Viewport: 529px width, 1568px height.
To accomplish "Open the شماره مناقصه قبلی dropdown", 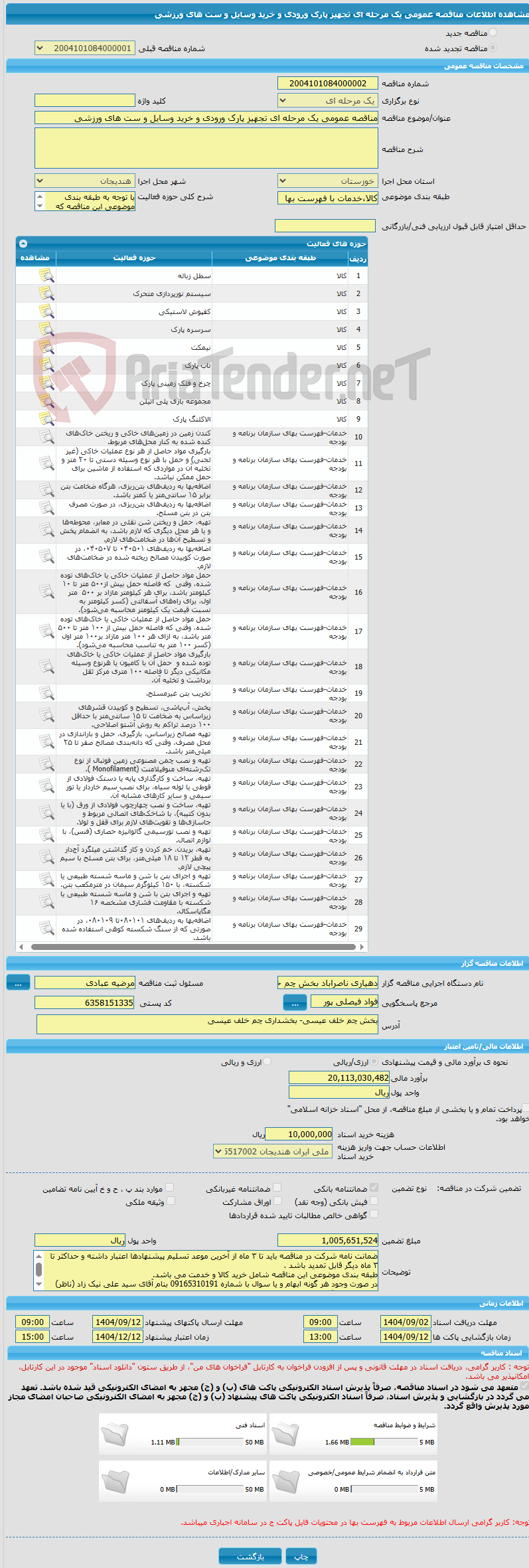I will coord(85,48).
